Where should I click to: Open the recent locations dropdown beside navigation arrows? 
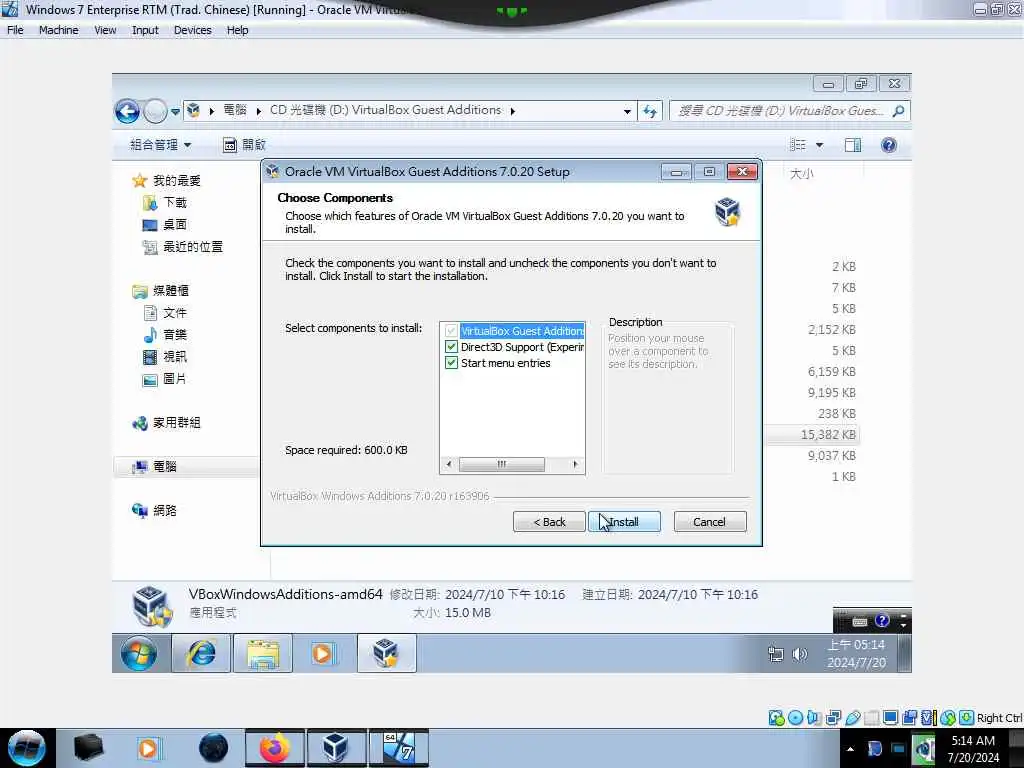176,112
